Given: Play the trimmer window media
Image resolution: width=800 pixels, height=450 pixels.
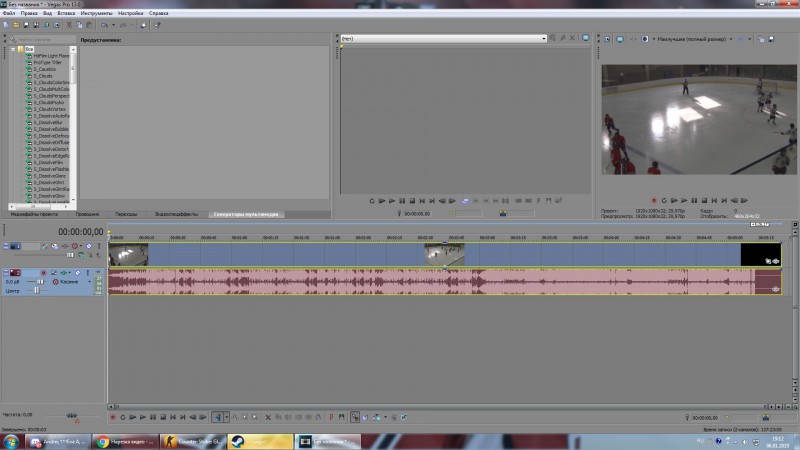Looking at the screenshot, I should point(392,201).
